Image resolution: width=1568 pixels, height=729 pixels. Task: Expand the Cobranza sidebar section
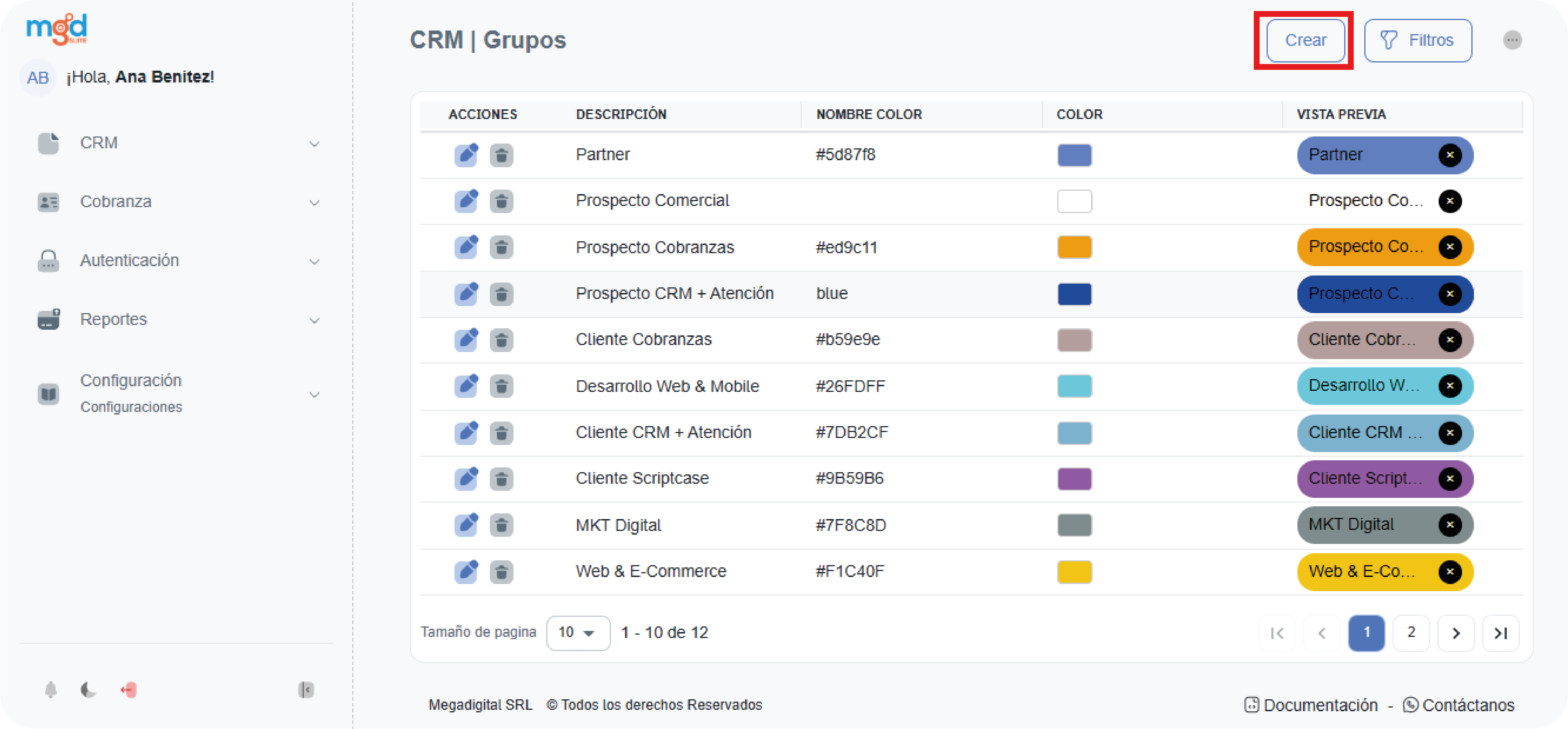click(x=177, y=201)
